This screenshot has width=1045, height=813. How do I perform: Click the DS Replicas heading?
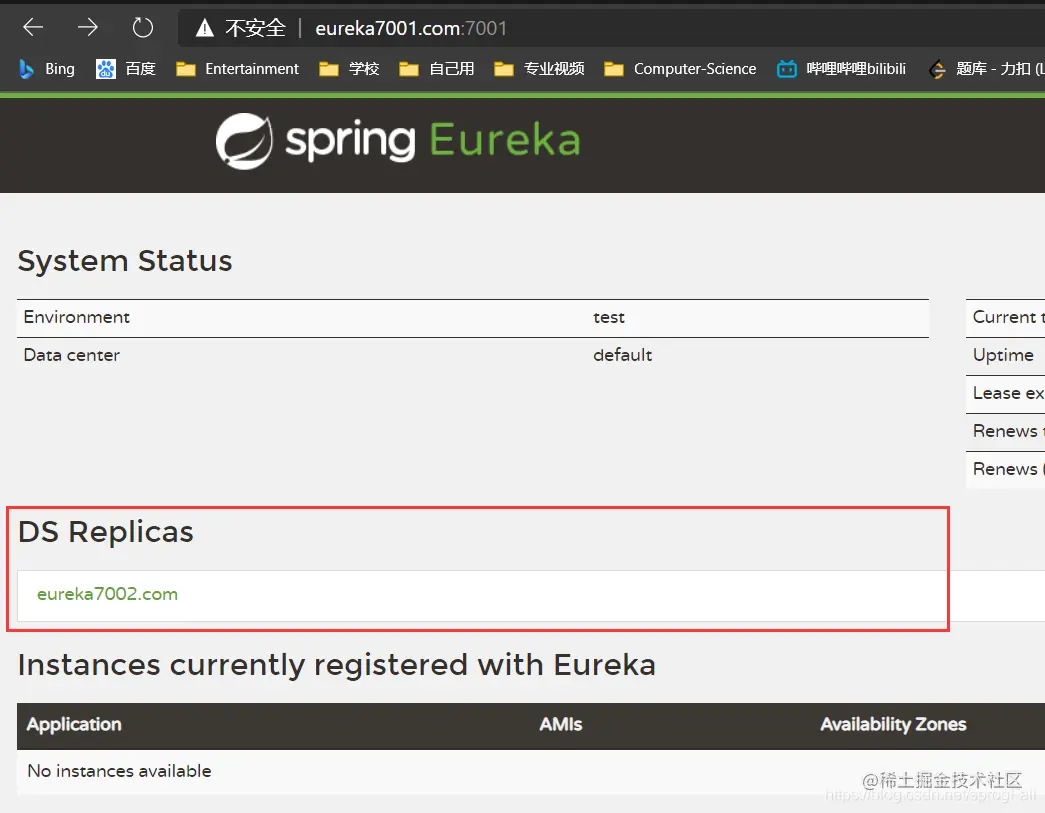click(x=105, y=532)
